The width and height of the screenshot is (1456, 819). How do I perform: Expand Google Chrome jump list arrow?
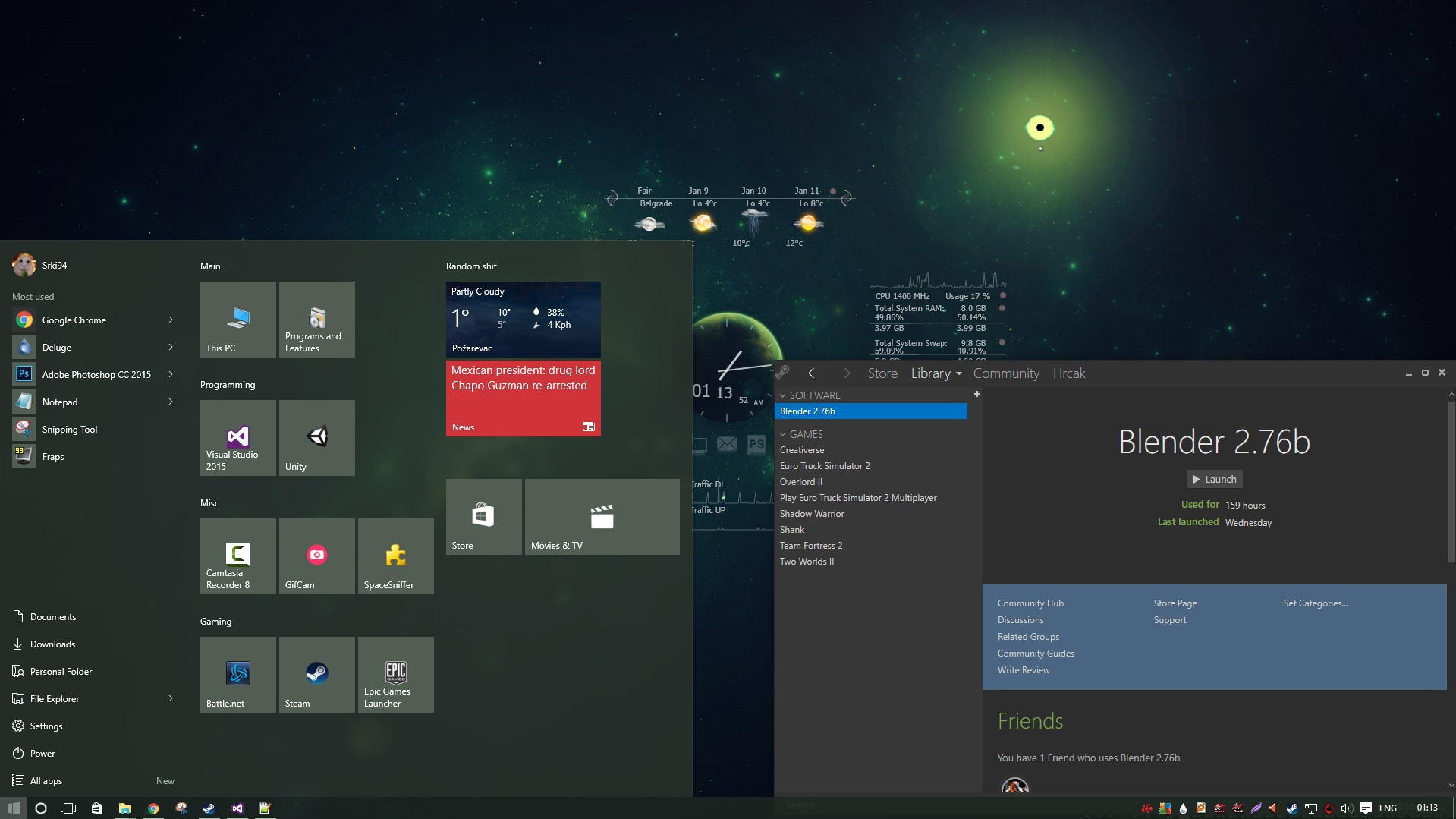click(x=171, y=320)
